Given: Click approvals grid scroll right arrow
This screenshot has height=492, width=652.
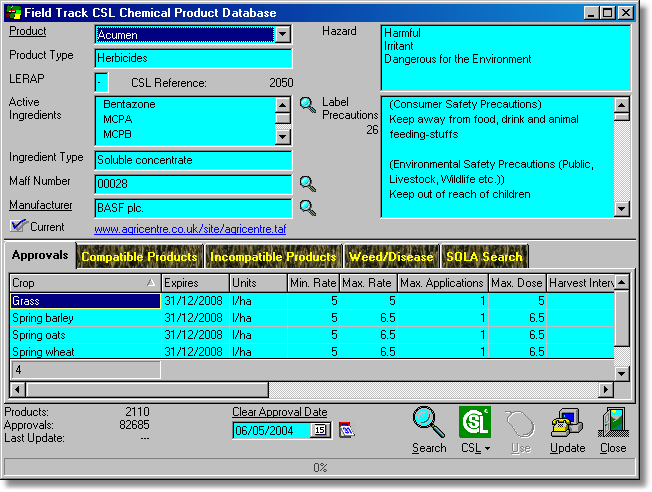Looking at the screenshot, I should tap(606, 390).
